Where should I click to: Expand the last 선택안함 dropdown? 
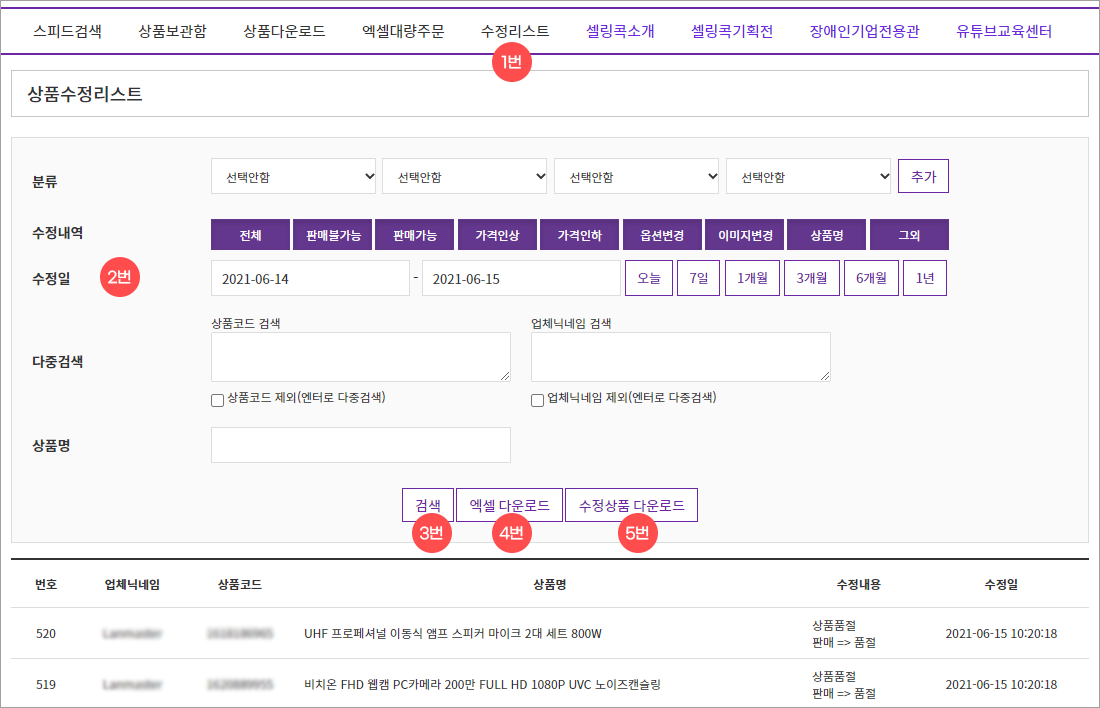point(808,175)
